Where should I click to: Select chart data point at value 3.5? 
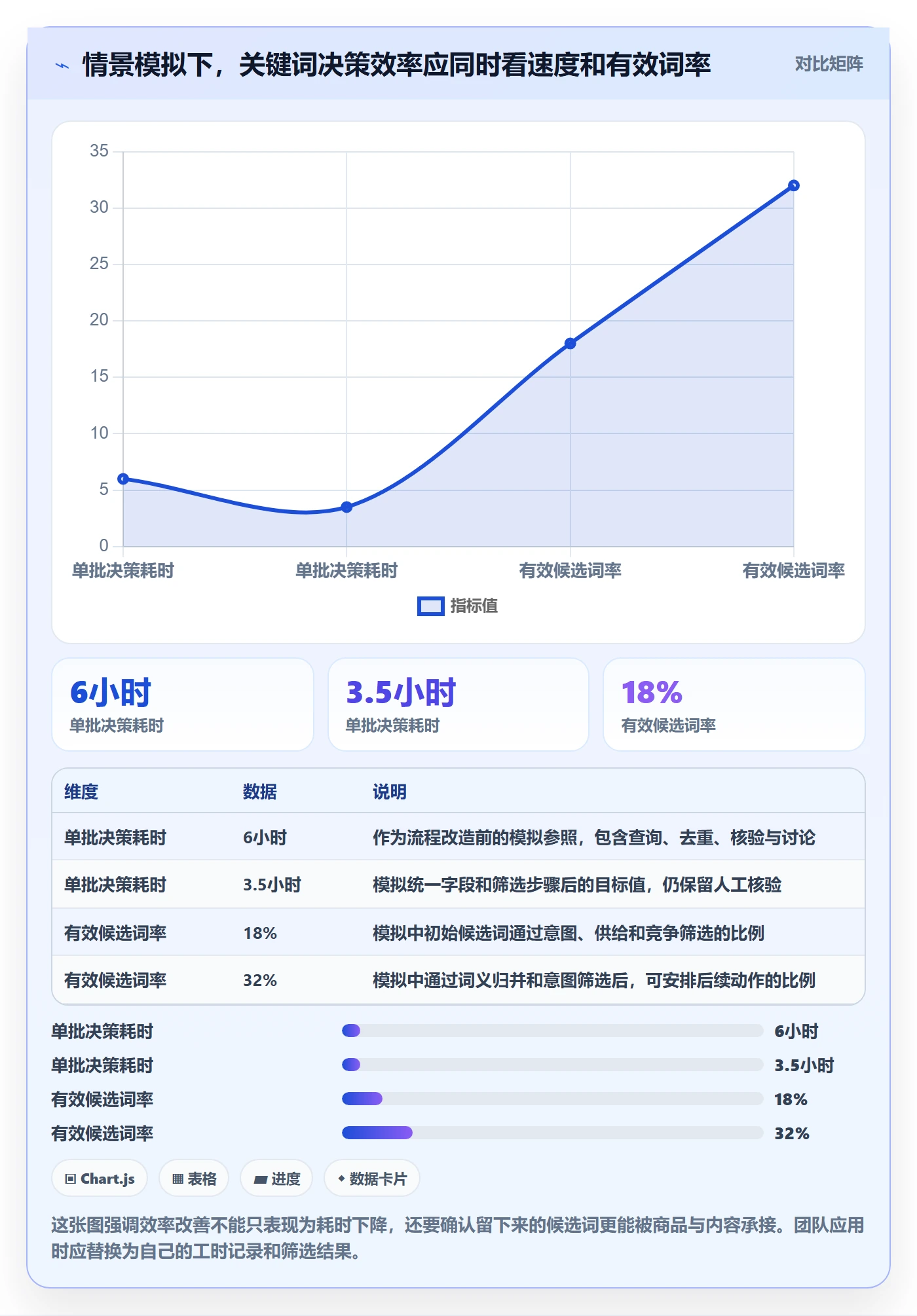(347, 507)
